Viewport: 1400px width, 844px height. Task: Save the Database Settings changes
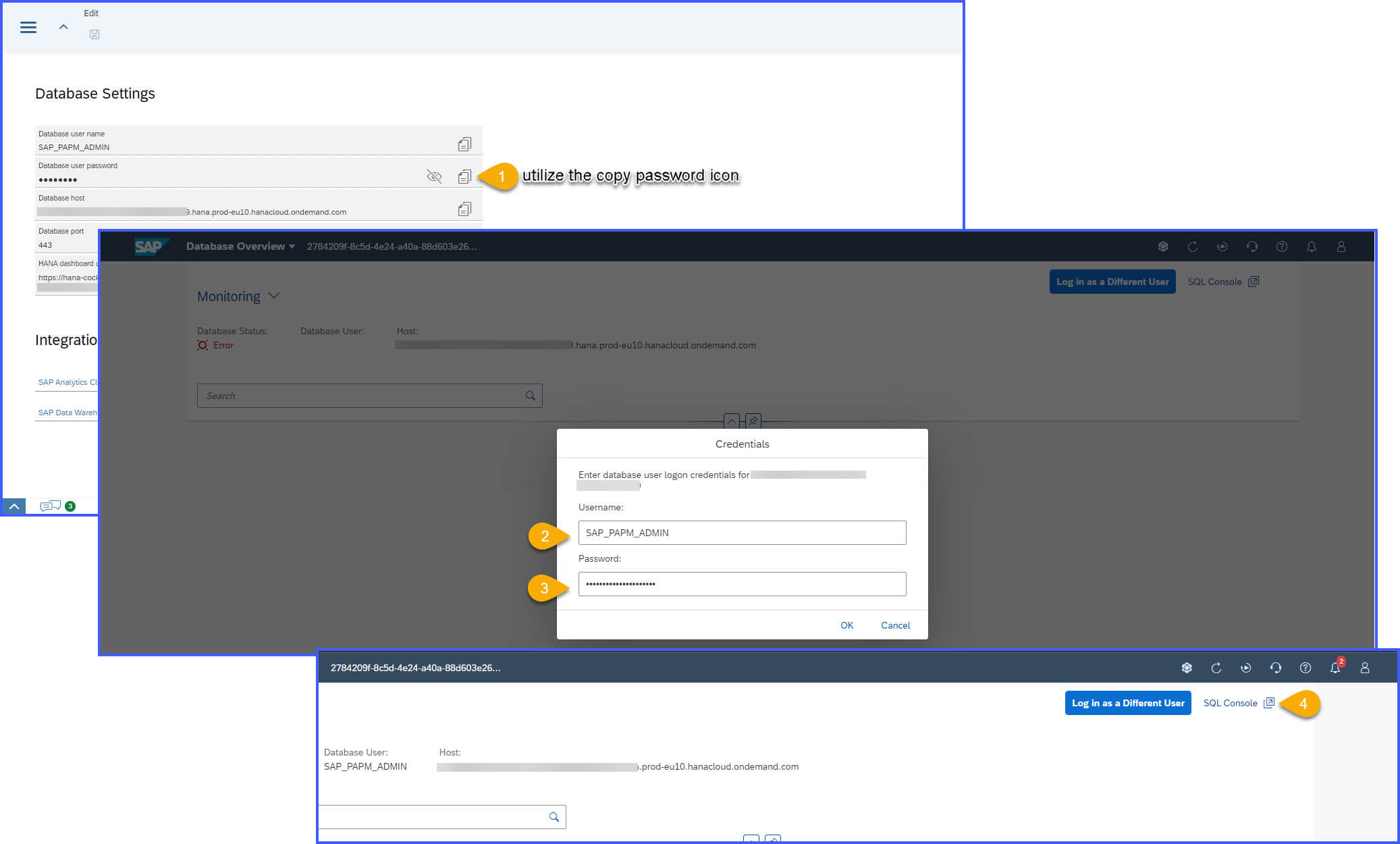[x=95, y=34]
